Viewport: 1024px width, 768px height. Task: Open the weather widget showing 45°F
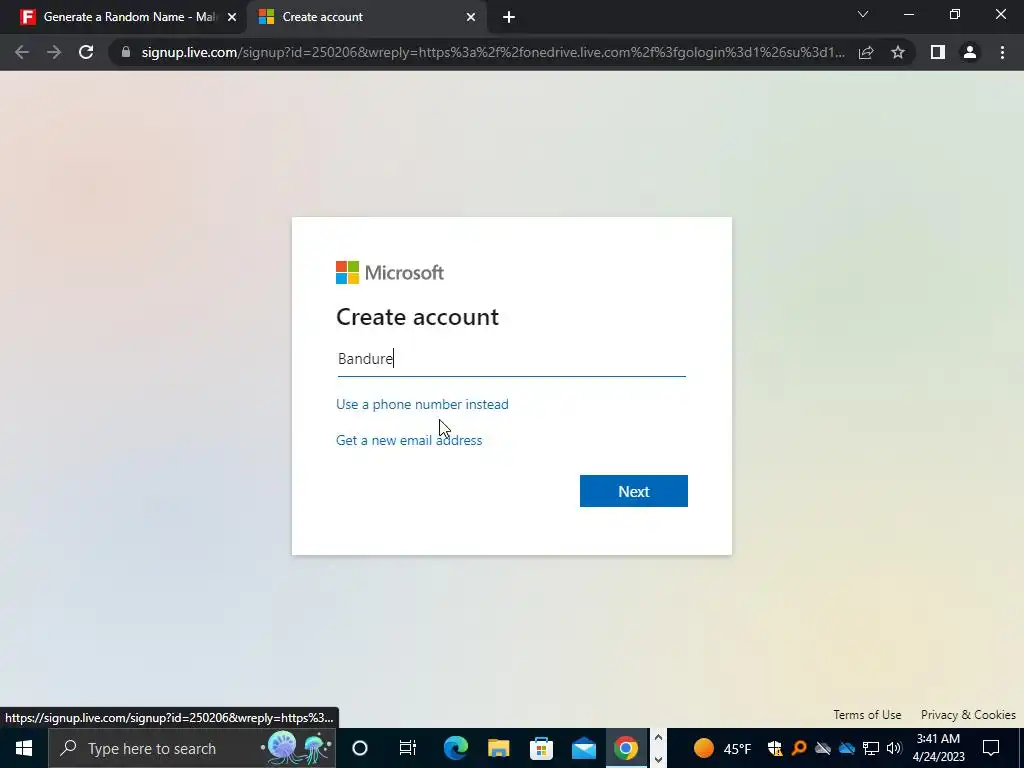pos(722,748)
